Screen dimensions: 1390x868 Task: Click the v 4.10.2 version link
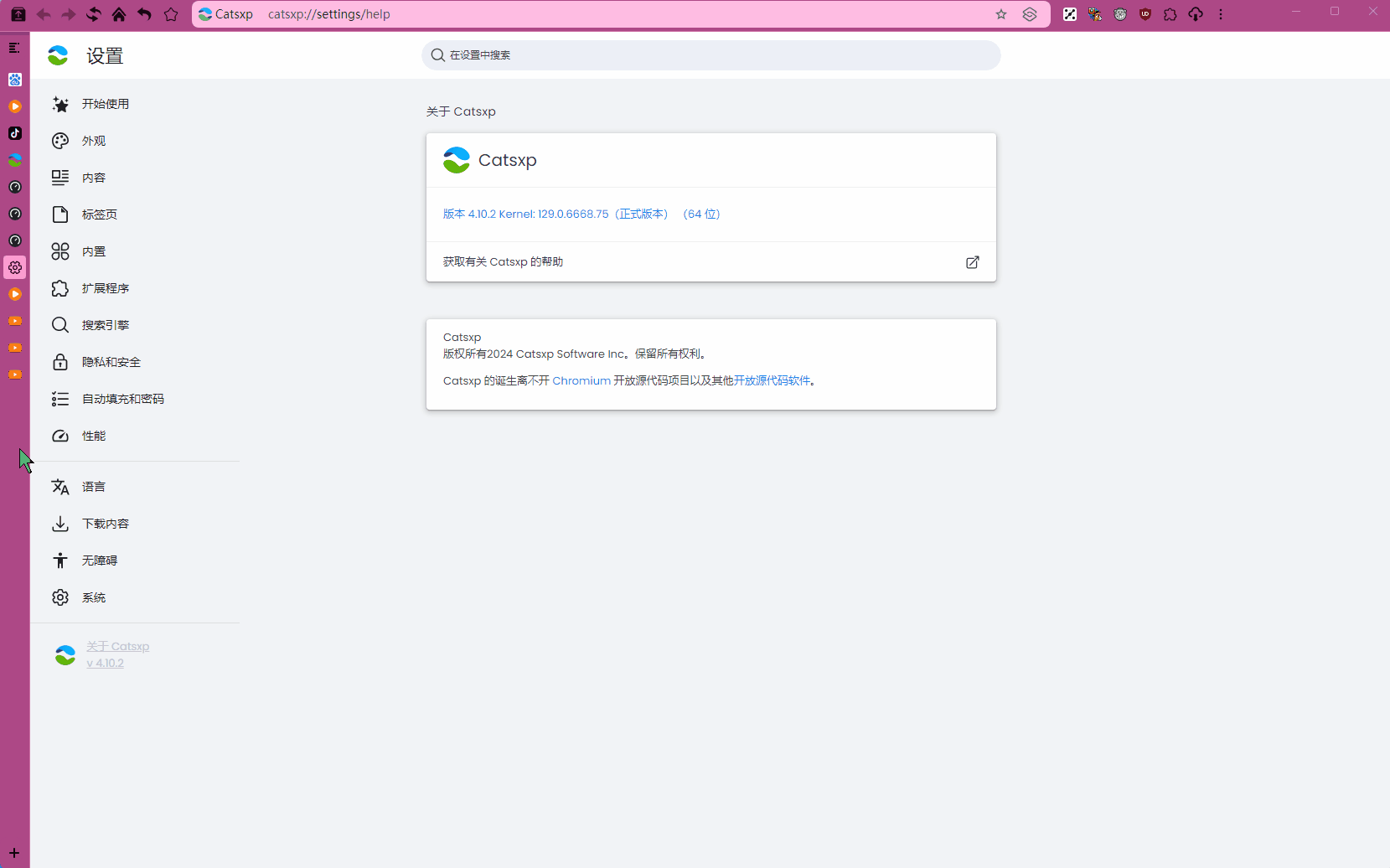click(x=106, y=663)
